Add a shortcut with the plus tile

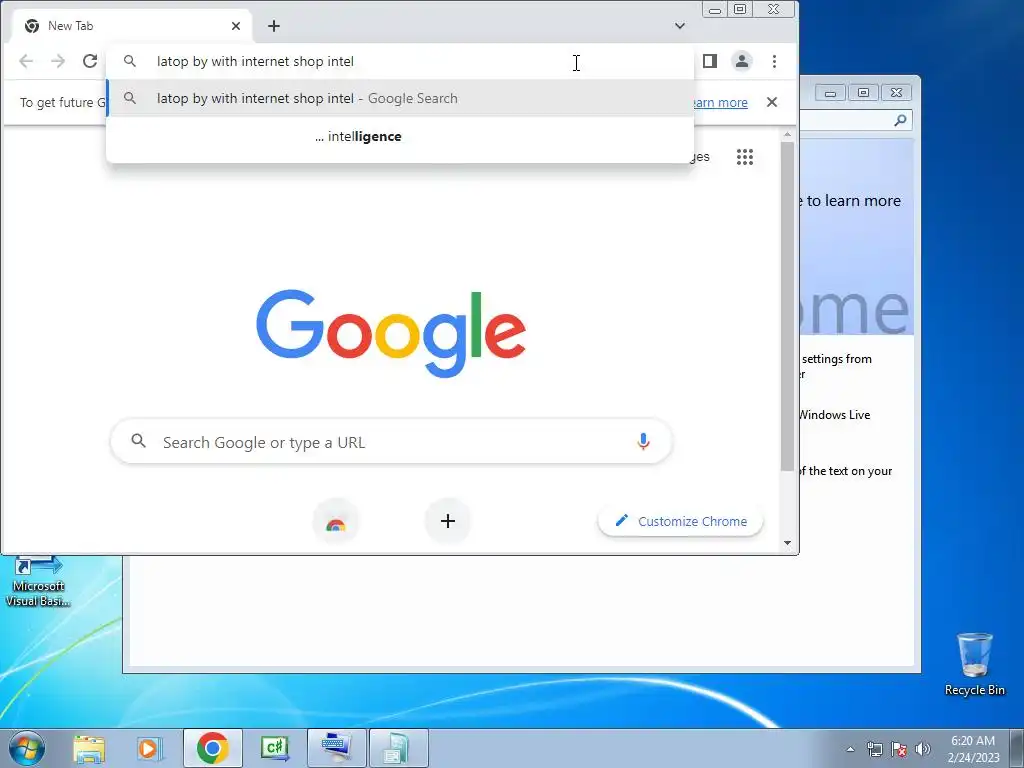(x=448, y=521)
